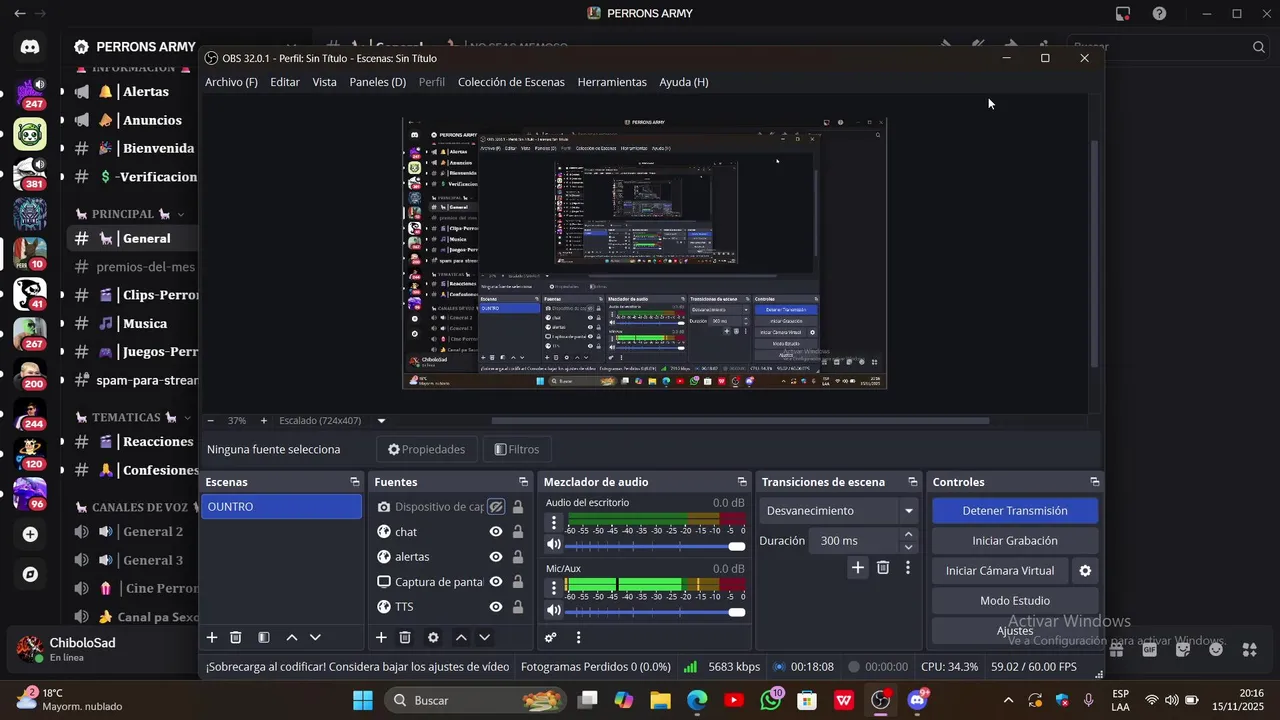Add a server in Discord sidebar
Screen dimensions: 1280x720
coord(30,535)
